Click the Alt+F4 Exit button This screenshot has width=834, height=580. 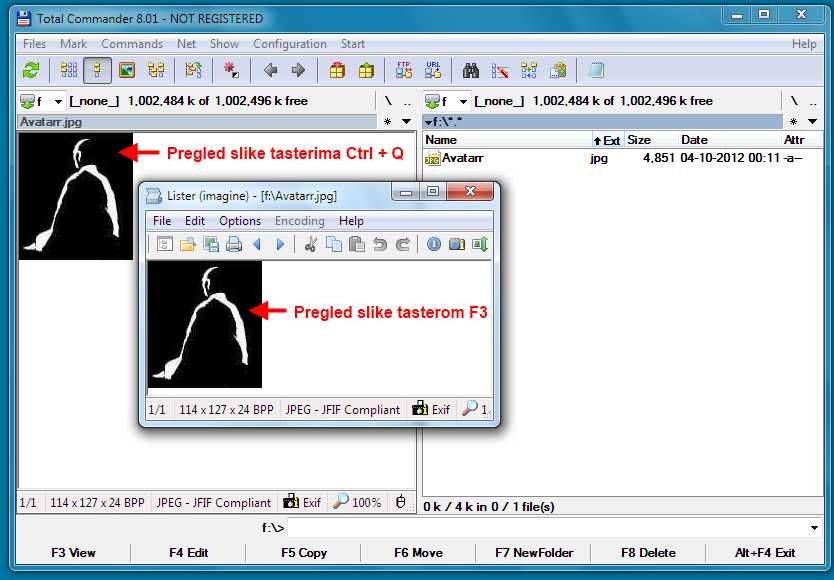[x=765, y=553]
